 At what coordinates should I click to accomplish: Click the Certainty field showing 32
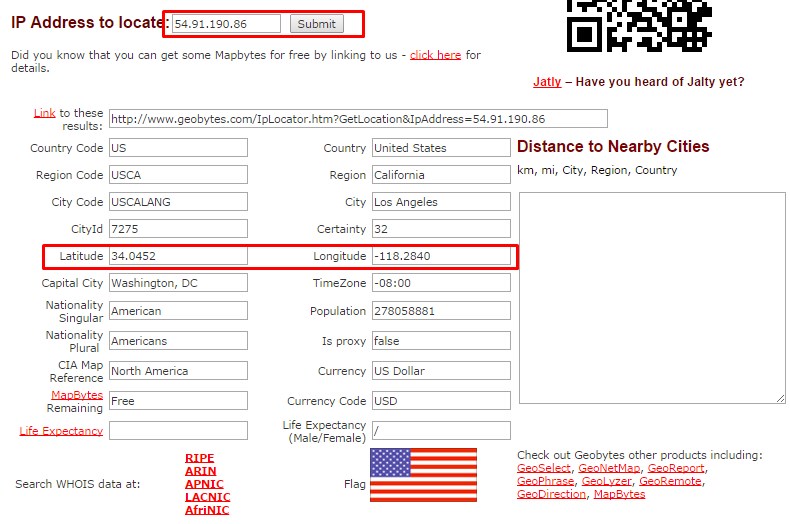pos(441,229)
